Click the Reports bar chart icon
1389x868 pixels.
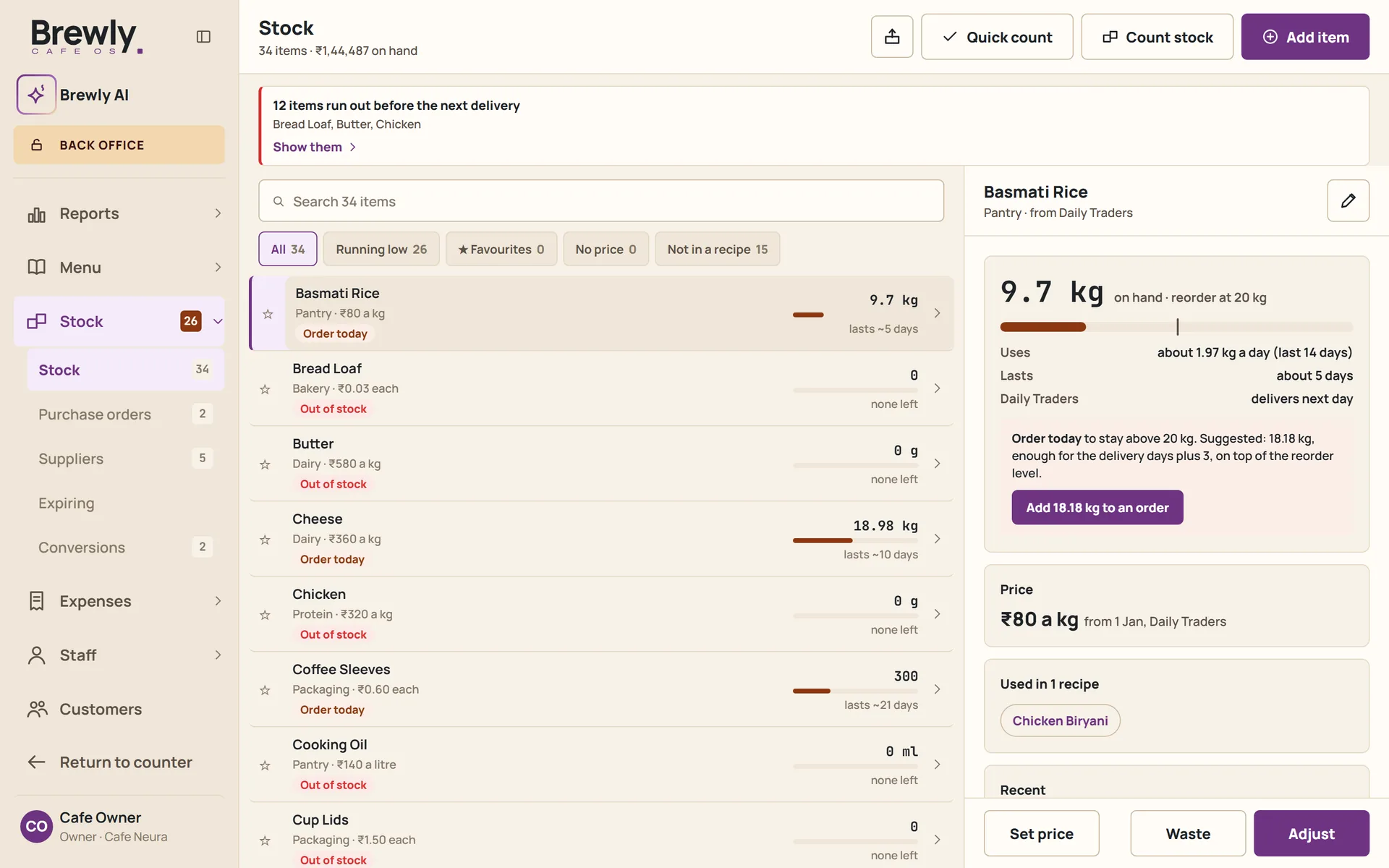36,214
